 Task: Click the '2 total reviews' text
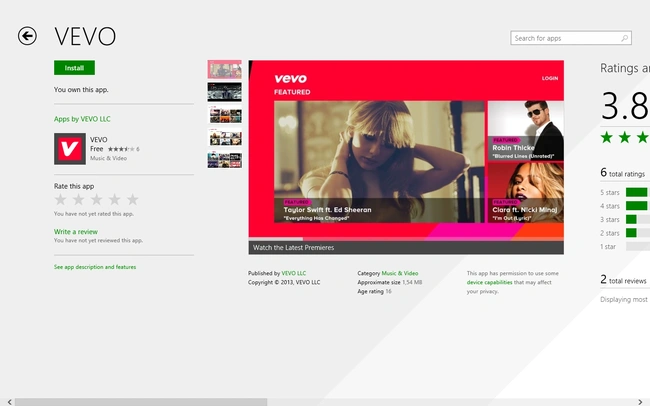(623, 280)
